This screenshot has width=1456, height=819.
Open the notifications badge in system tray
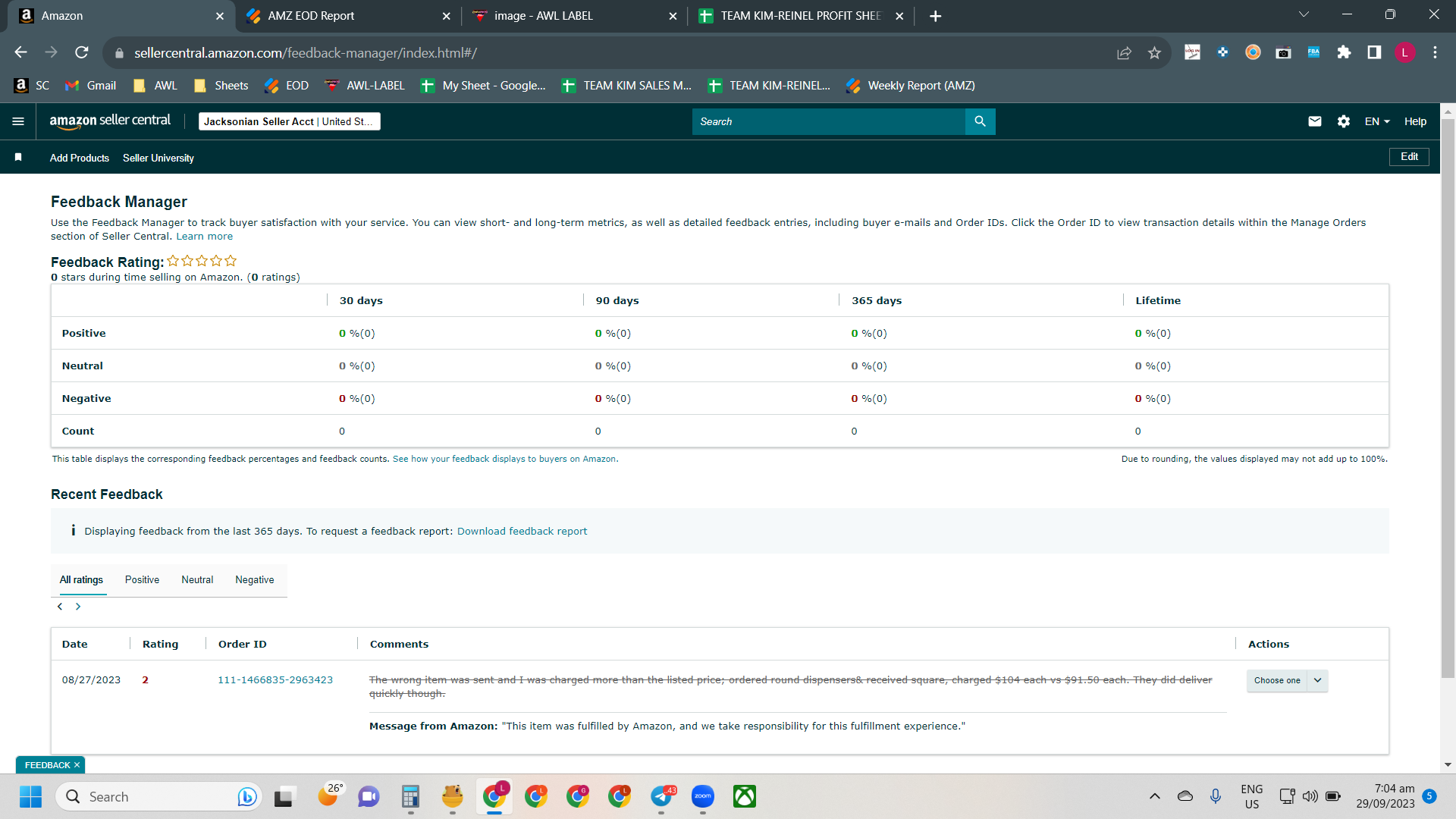click(1429, 796)
